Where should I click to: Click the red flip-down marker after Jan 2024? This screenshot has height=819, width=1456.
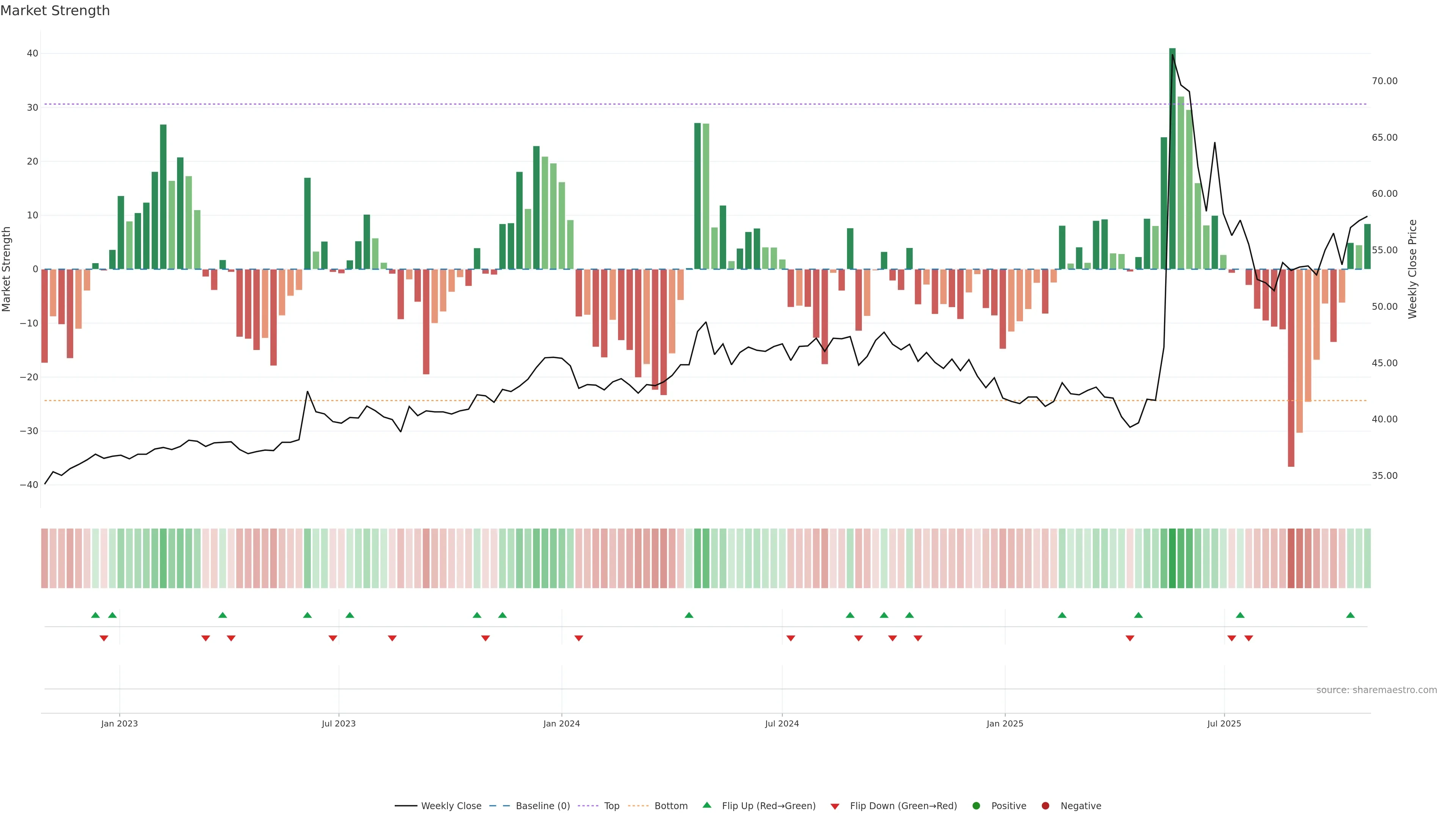[x=579, y=638]
